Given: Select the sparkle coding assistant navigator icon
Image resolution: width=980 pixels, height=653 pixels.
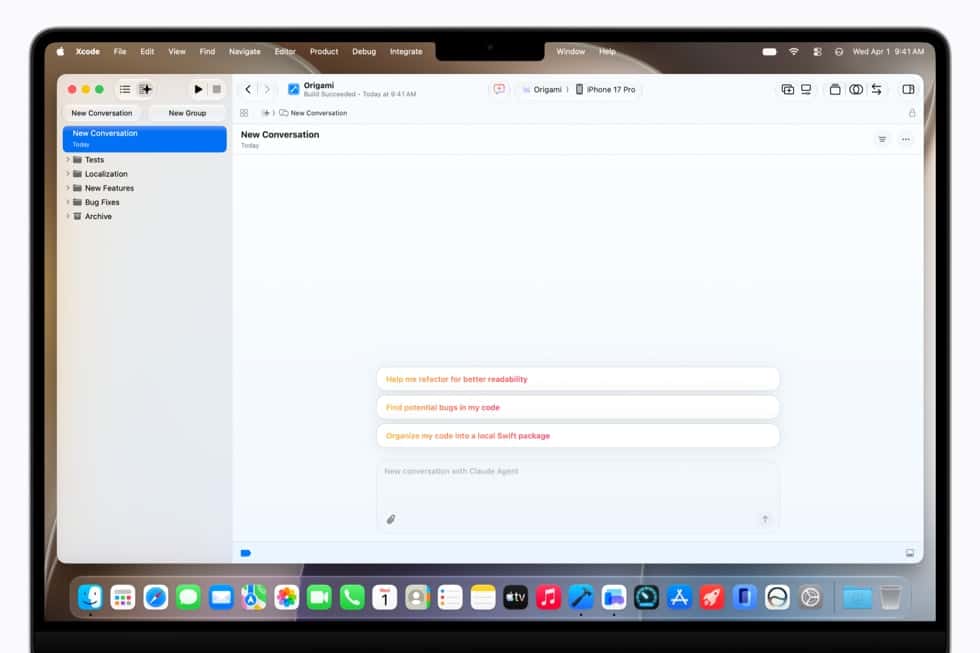Looking at the screenshot, I should tap(145, 89).
